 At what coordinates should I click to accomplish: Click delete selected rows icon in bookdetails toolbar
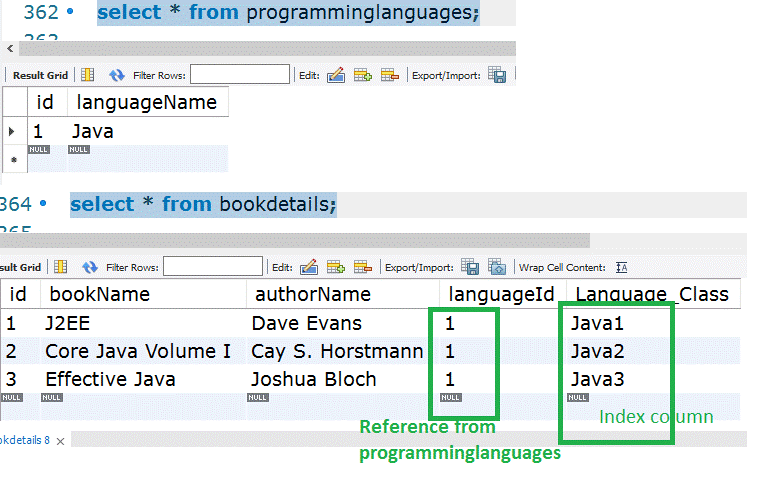[x=362, y=267]
